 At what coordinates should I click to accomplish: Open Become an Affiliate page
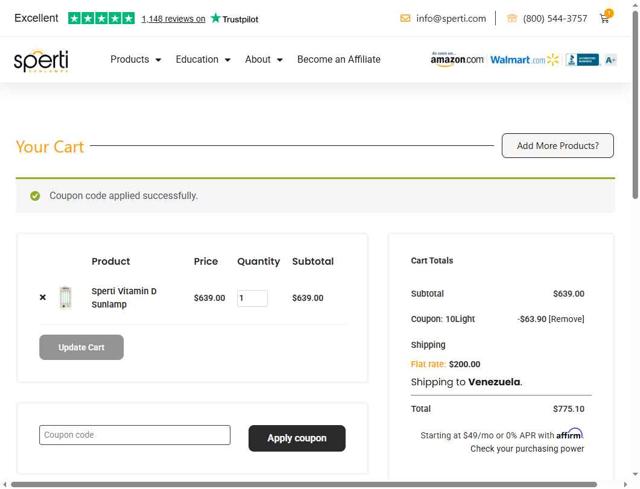(339, 60)
